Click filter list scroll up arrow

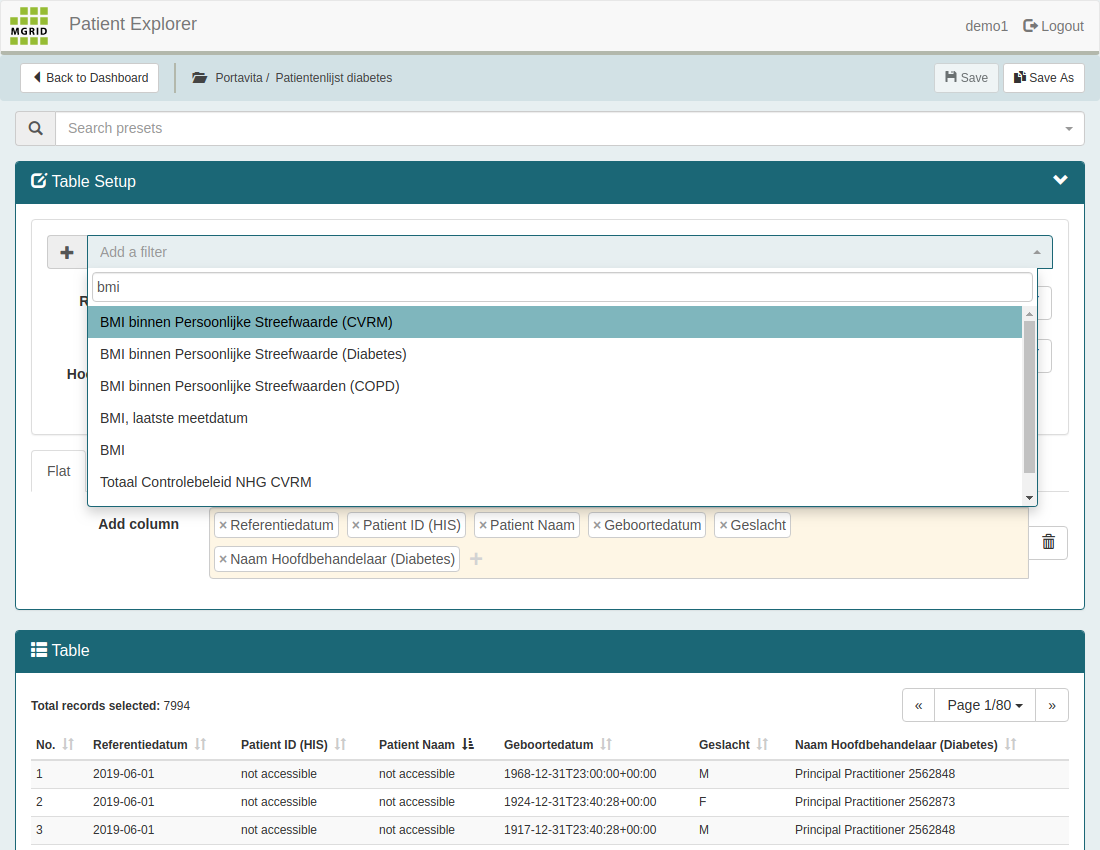pos(1029,314)
